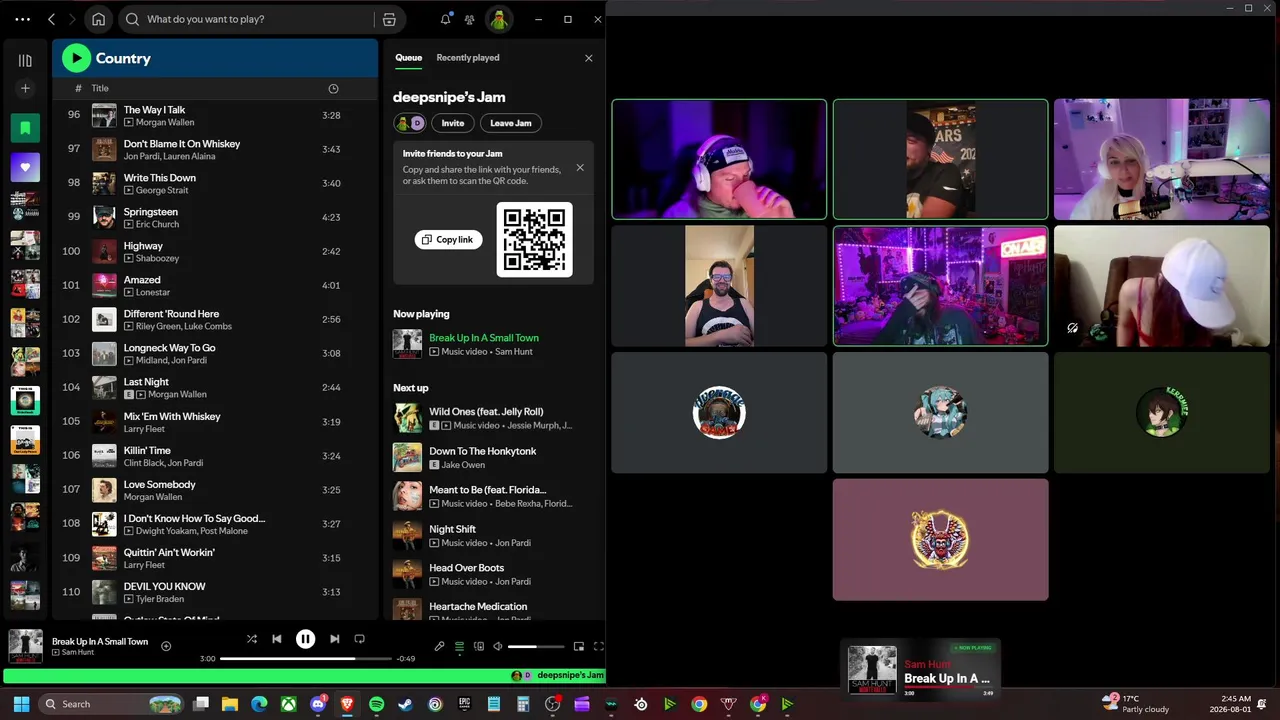Toggle the Queue view icon
Image resolution: width=1280 pixels, height=720 pixels.
click(459, 646)
